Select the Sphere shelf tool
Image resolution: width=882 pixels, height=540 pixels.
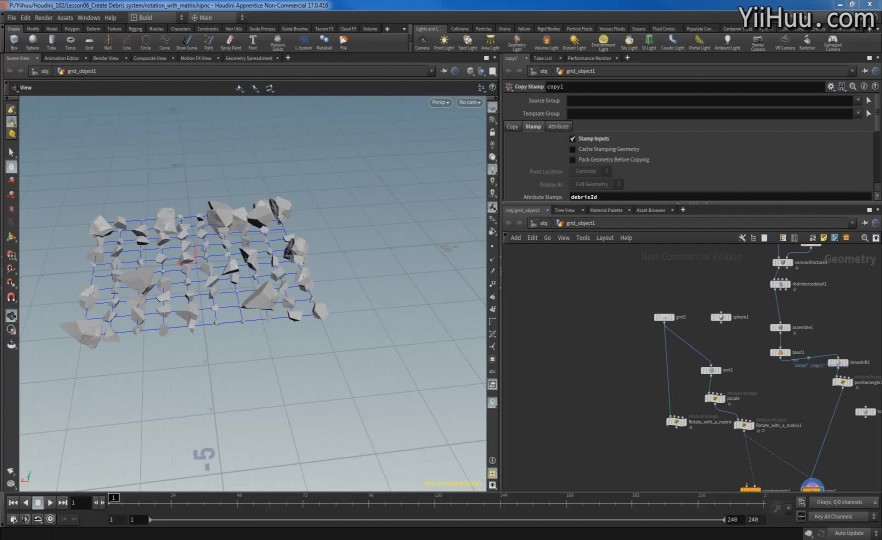[33, 42]
